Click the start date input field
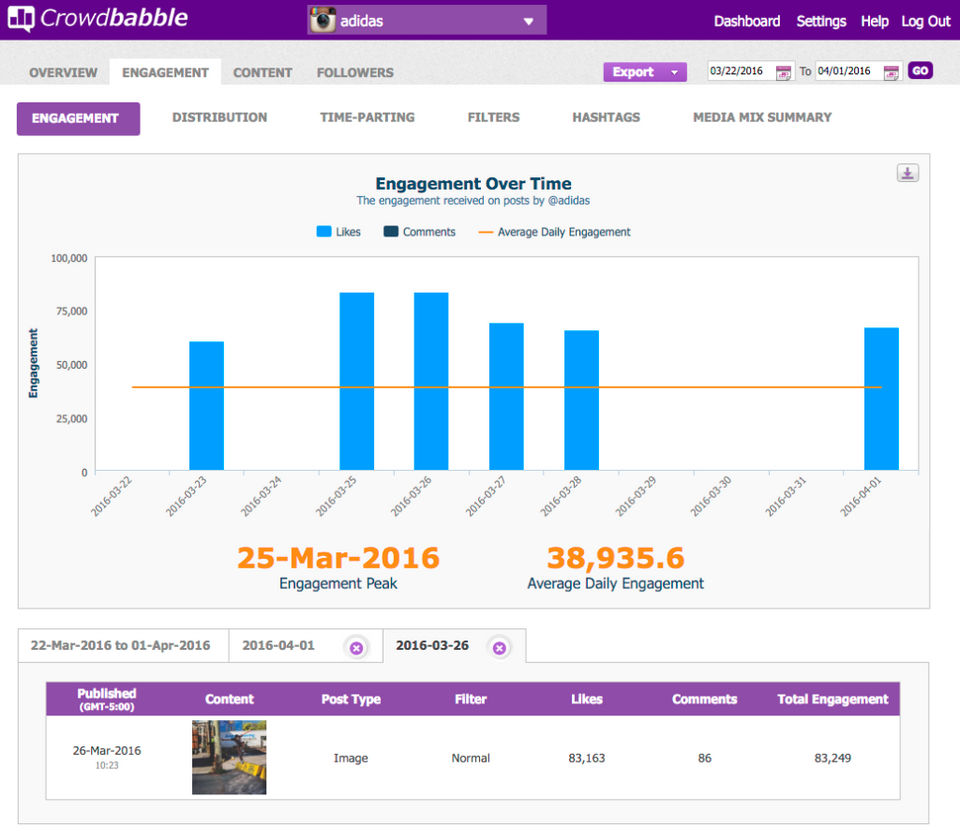The height and width of the screenshot is (831, 960). tap(740, 72)
